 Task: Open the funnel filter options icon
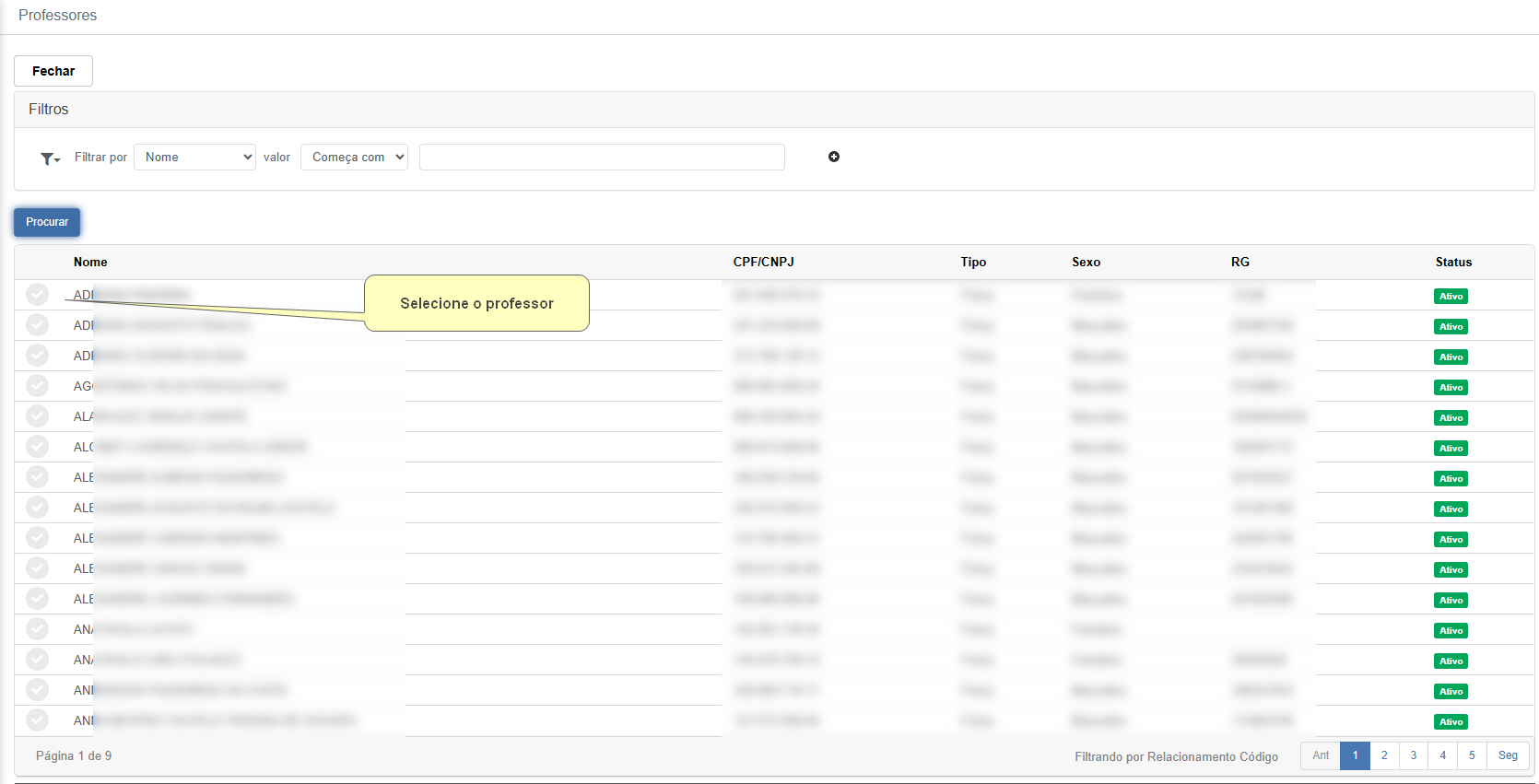point(50,158)
